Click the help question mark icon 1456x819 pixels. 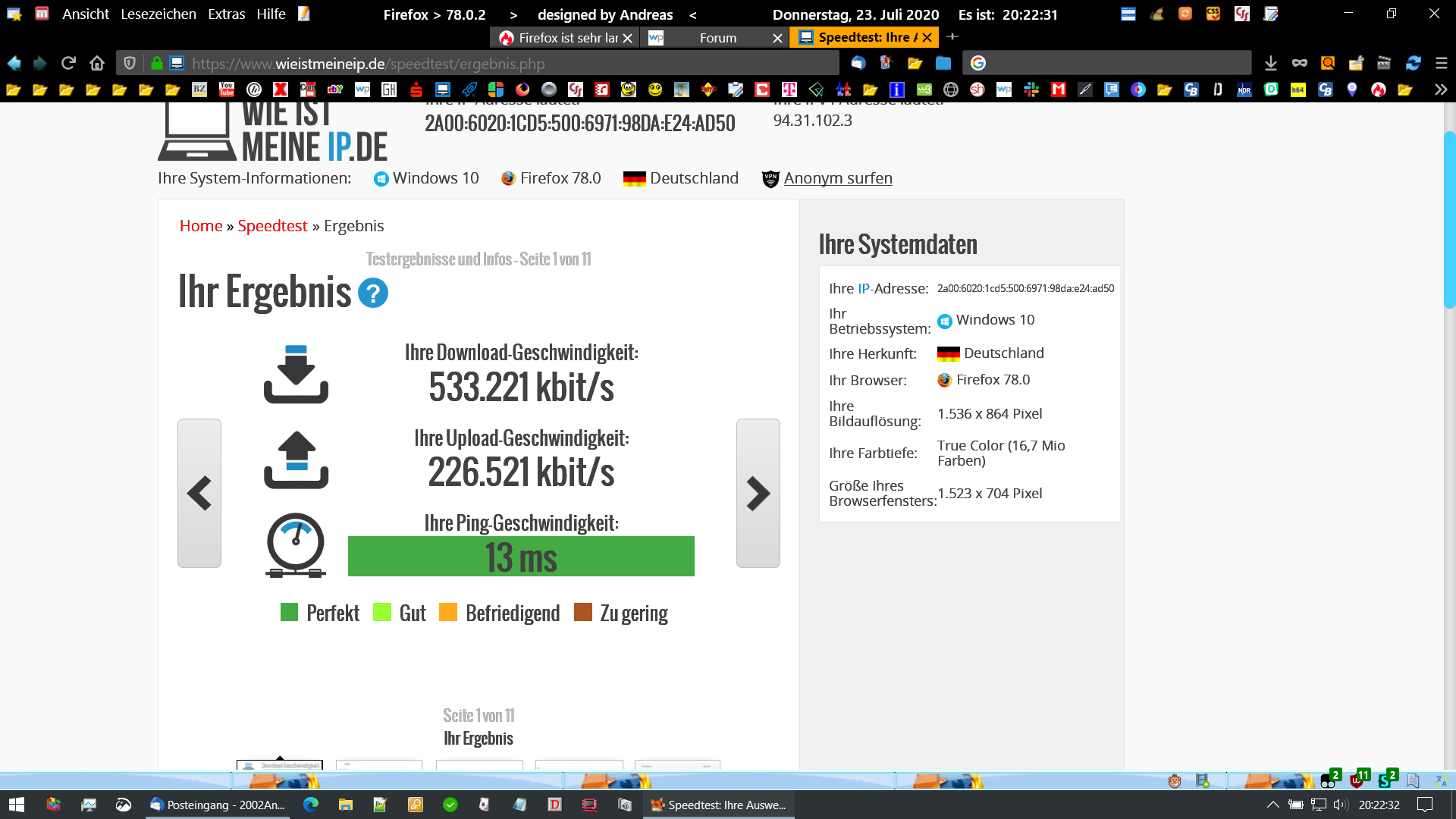point(372,293)
